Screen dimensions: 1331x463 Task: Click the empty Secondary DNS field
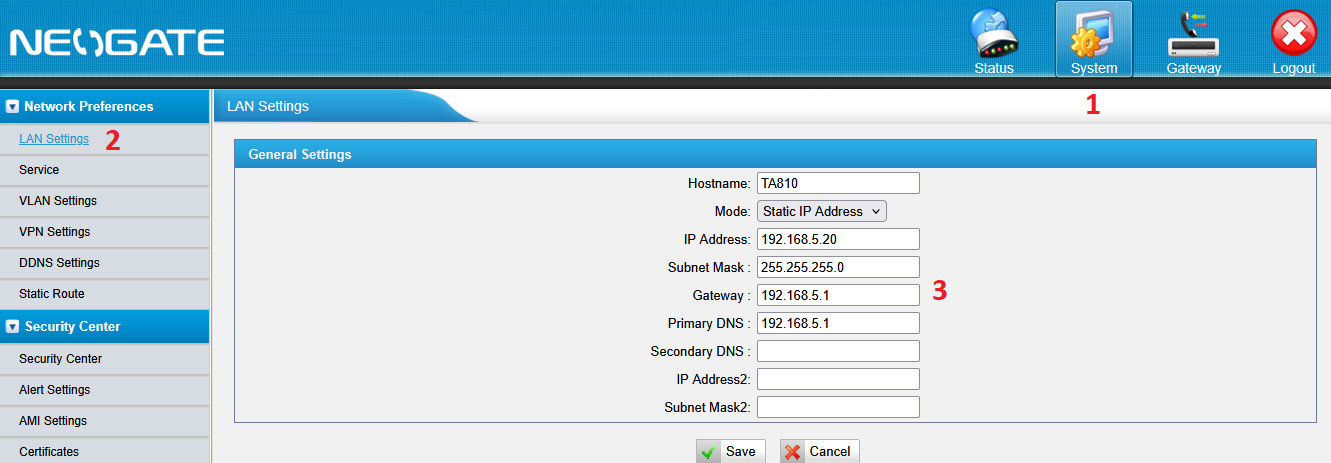837,351
